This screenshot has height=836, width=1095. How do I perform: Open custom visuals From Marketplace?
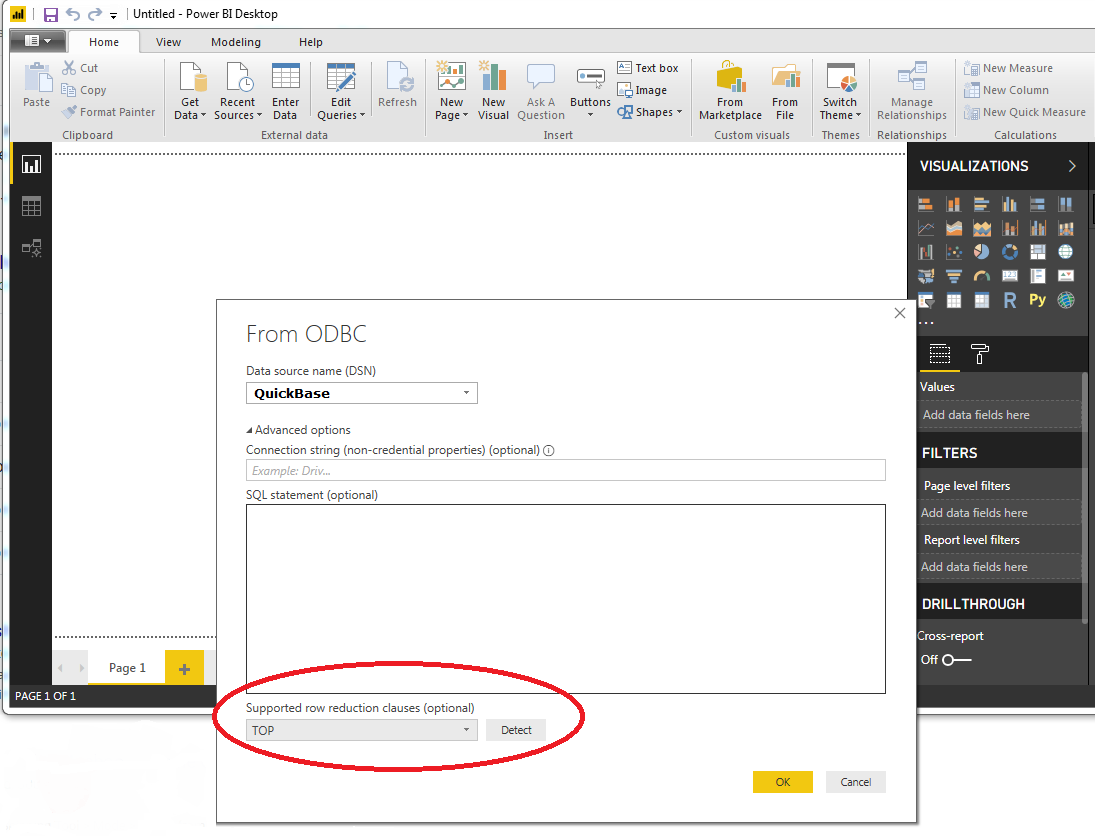[x=730, y=91]
